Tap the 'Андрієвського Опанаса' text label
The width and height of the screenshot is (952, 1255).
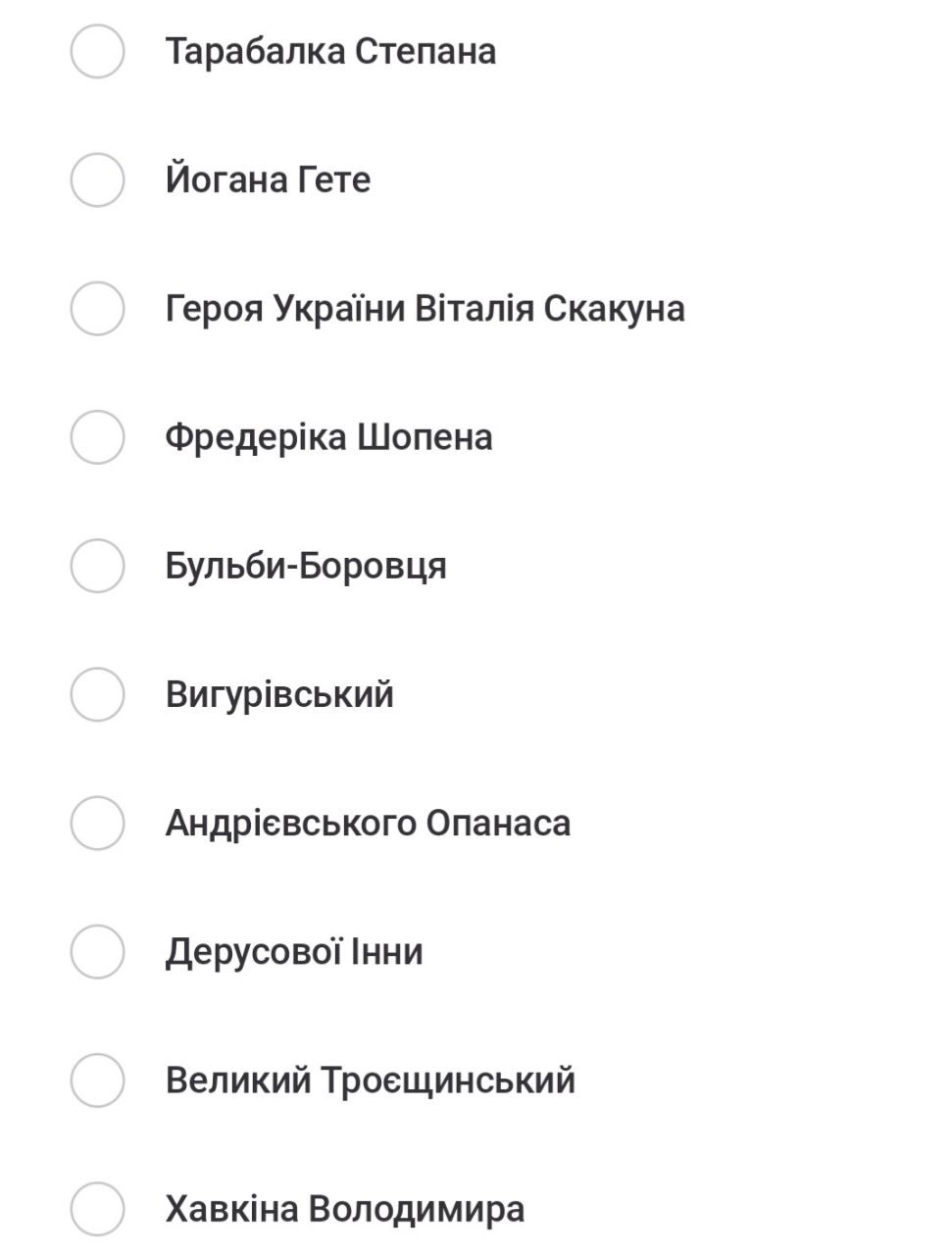point(368,823)
